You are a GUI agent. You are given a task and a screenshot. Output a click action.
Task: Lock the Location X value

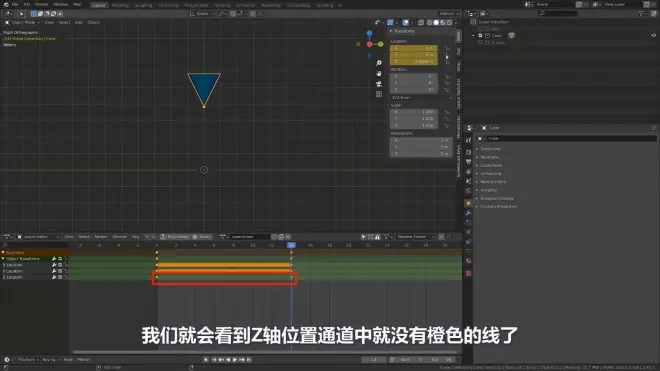coord(447,48)
